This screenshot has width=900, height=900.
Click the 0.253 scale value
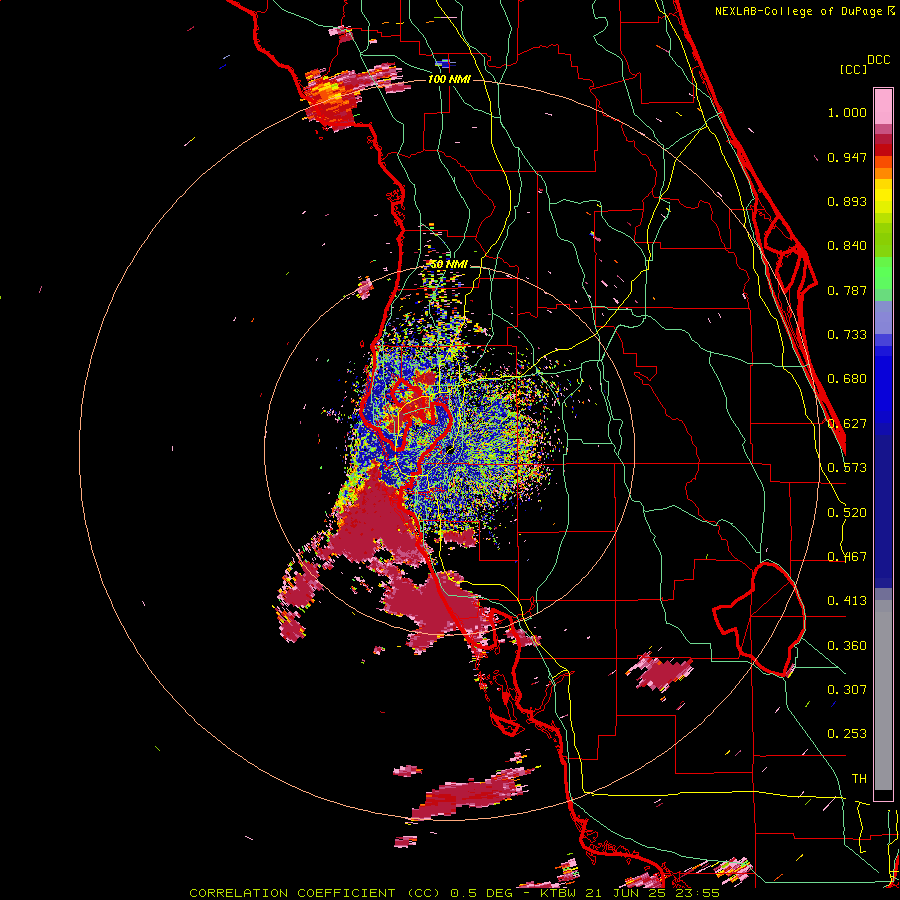click(x=847, y=734)
